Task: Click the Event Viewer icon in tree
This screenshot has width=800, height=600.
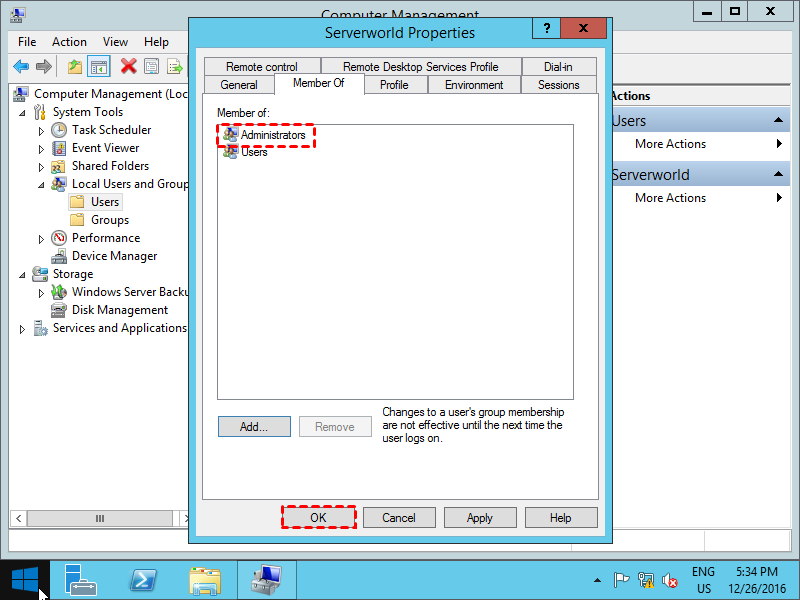Action: coord(59,148)
